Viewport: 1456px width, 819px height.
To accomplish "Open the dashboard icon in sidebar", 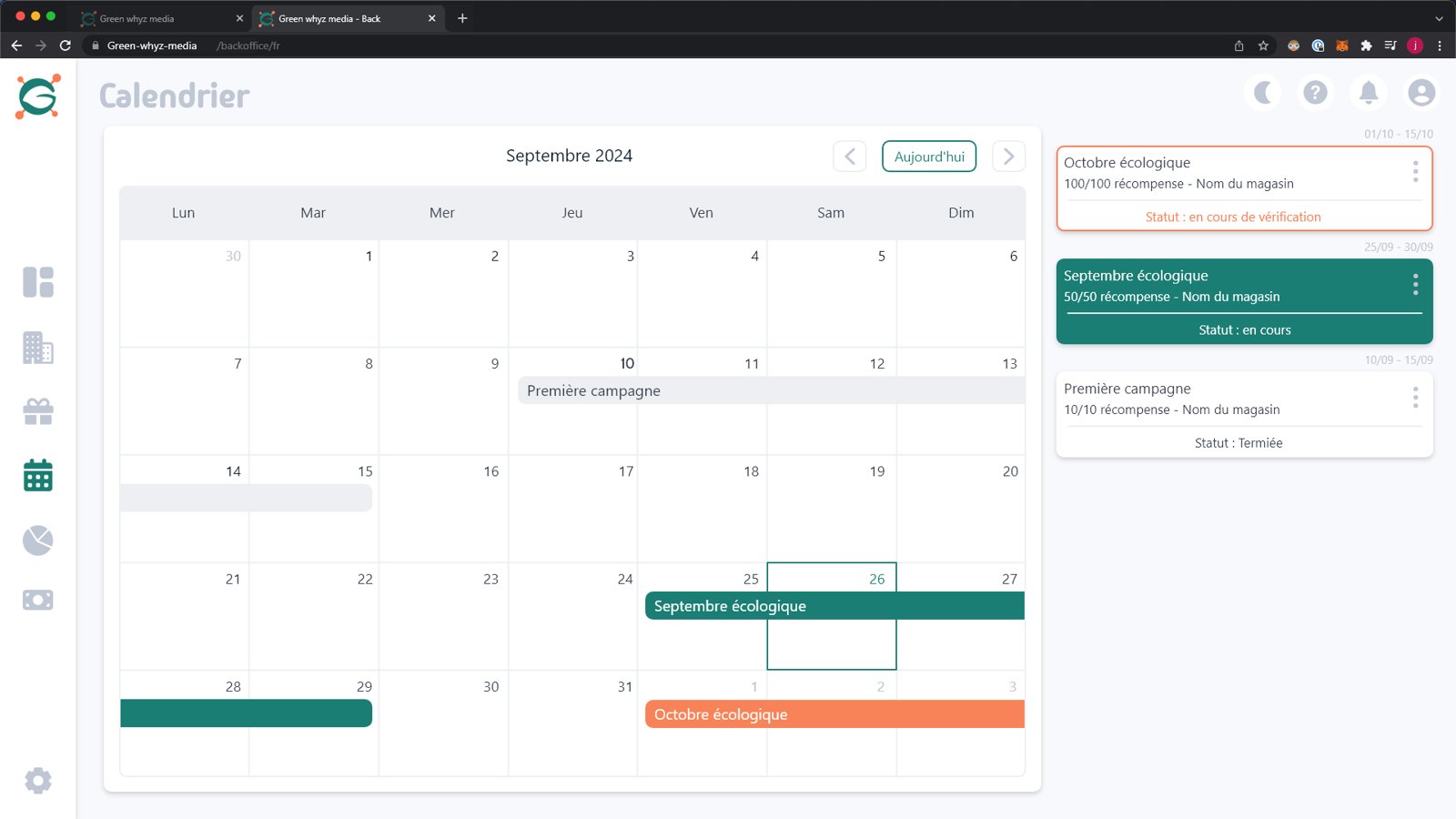I will tap(38, 282).
